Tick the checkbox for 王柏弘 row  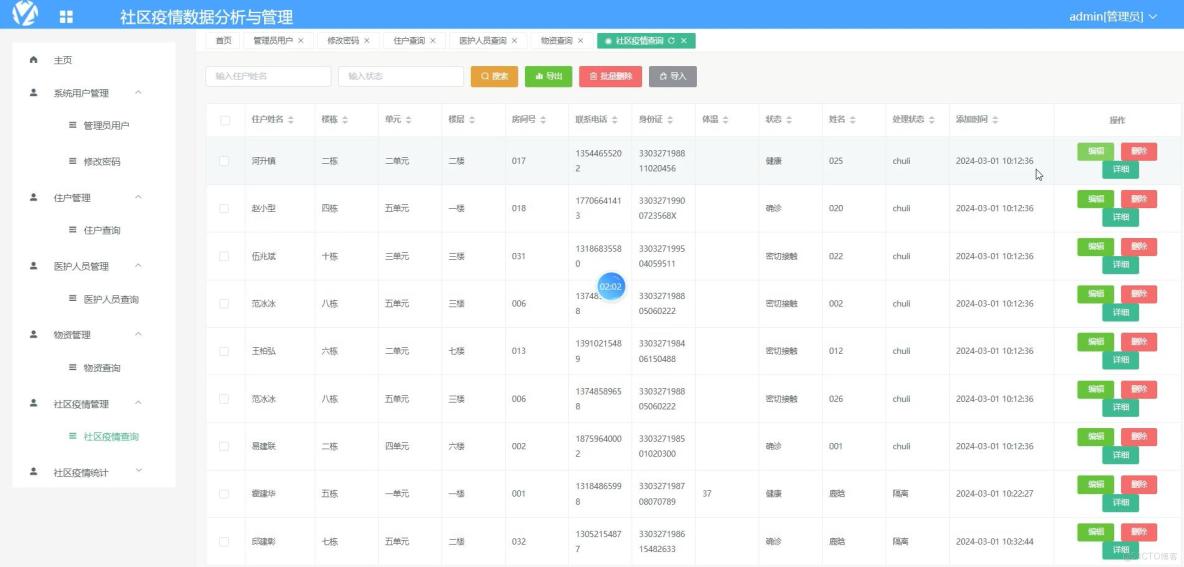coord(224,351)
